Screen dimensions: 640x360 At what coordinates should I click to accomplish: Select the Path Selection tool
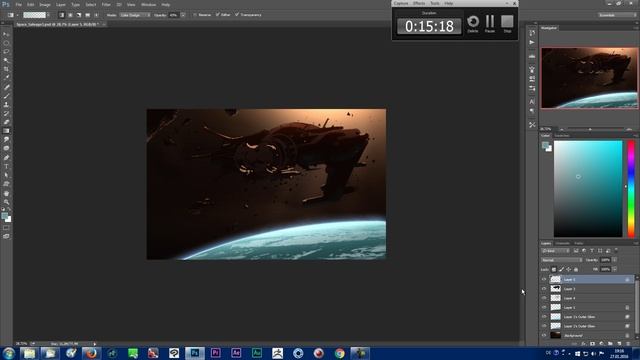click(6, 175)
